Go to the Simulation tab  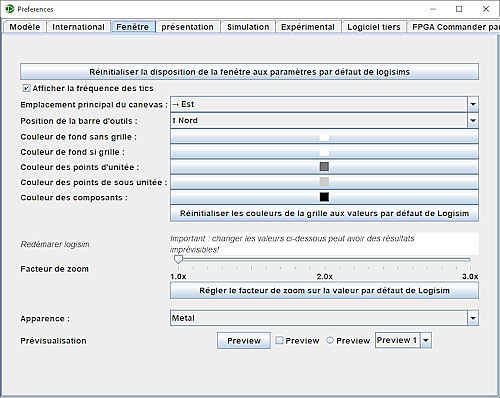[x=248, y=27]
